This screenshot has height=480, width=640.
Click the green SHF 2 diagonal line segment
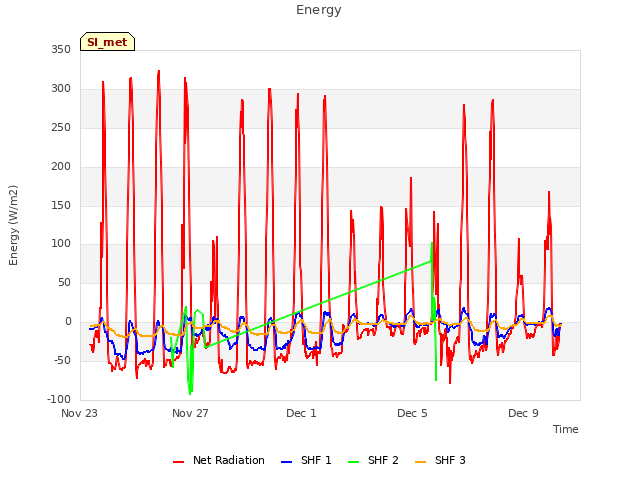pyautogui.click(x=318, y=304)
